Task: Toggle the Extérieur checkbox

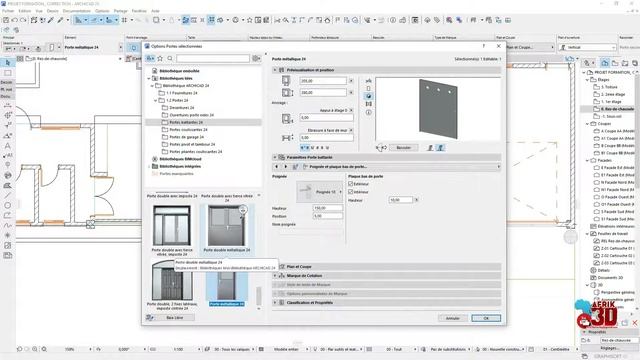Action: point(351,184)
